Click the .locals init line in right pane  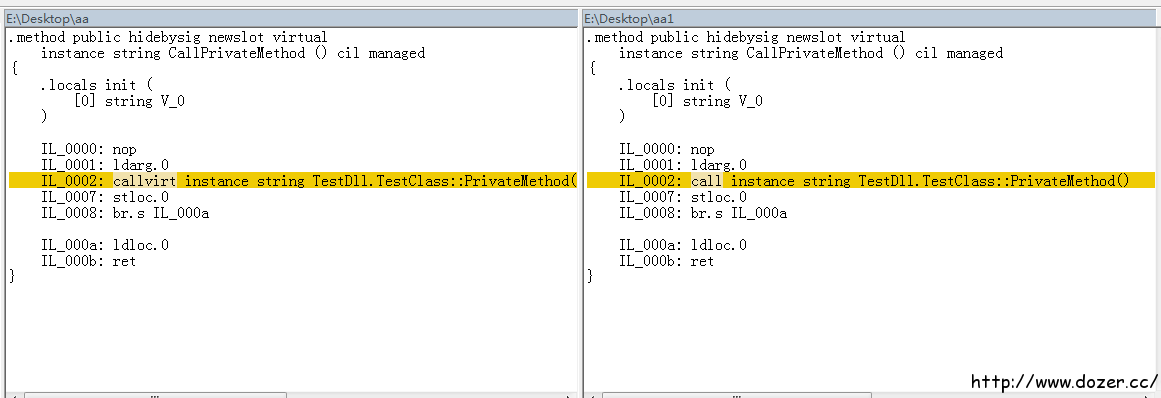(x=675, y=85)
